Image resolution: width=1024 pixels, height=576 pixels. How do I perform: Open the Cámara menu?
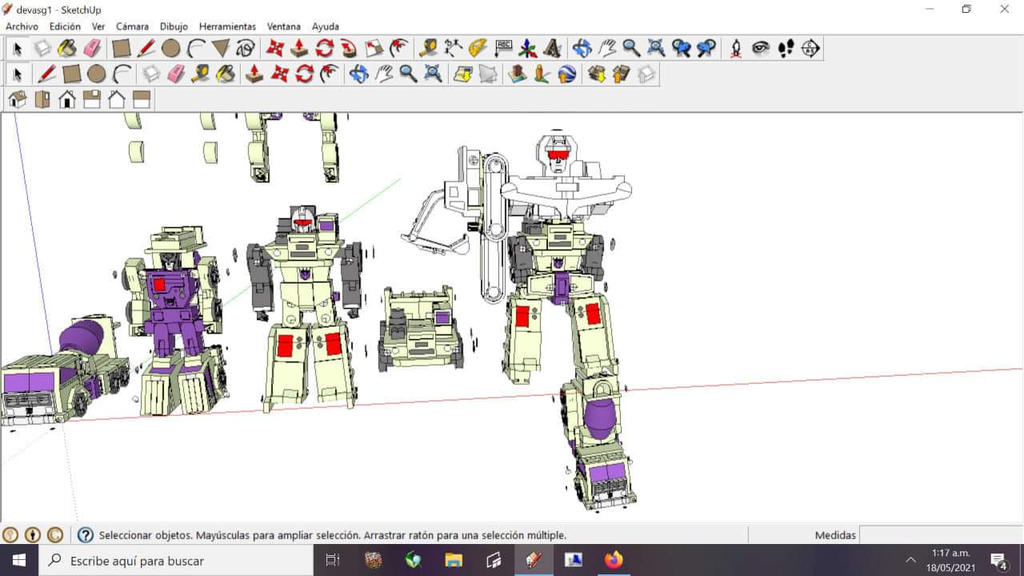click(132, 27)
